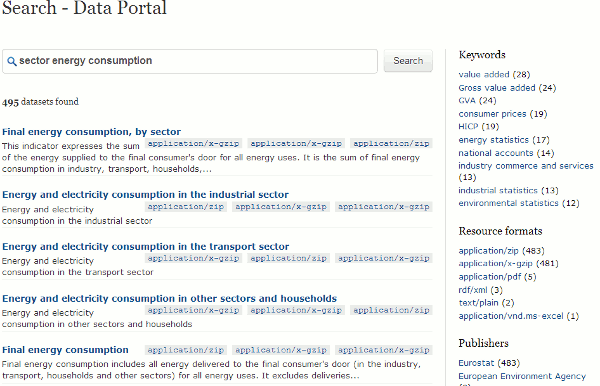Viewport: 600px width, 386px height.
Task: Filter by energy statistics keyword
Action: (x=493, y=140)
